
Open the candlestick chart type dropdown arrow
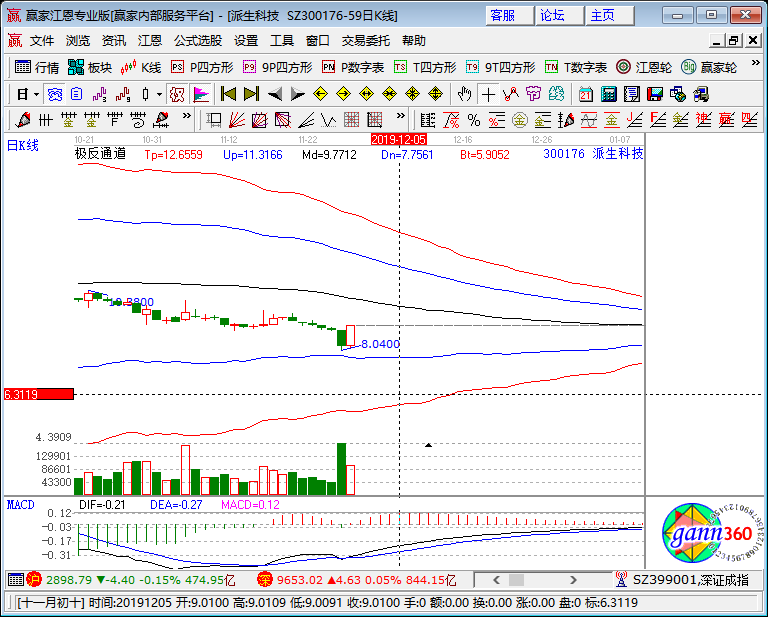point(159,94)
